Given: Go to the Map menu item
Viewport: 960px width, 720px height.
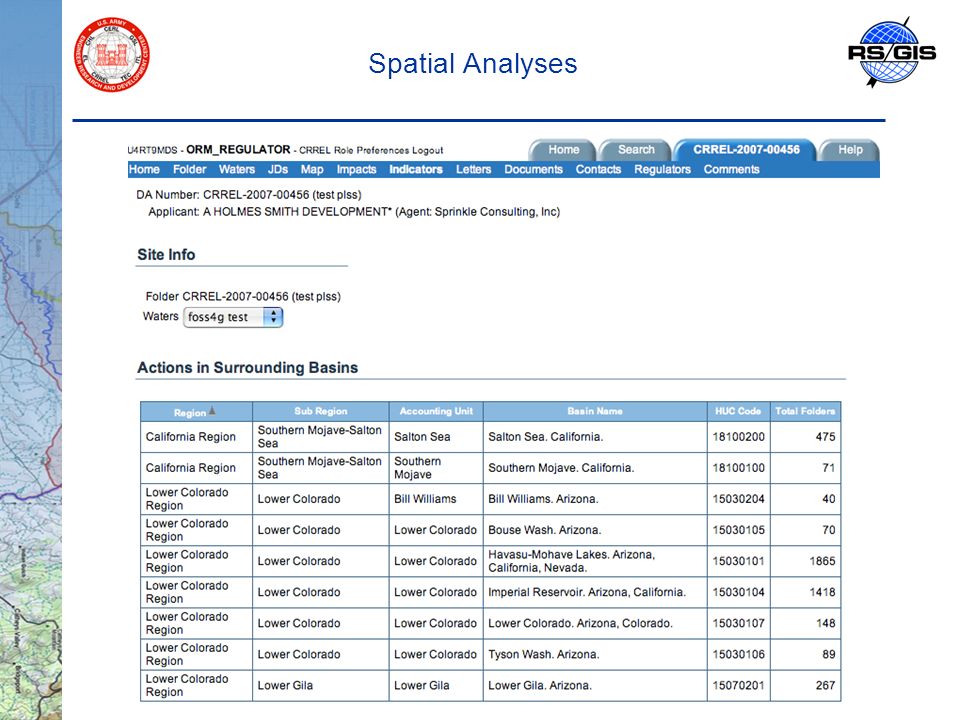Looking at the screenshot, I should coord(312,170).
